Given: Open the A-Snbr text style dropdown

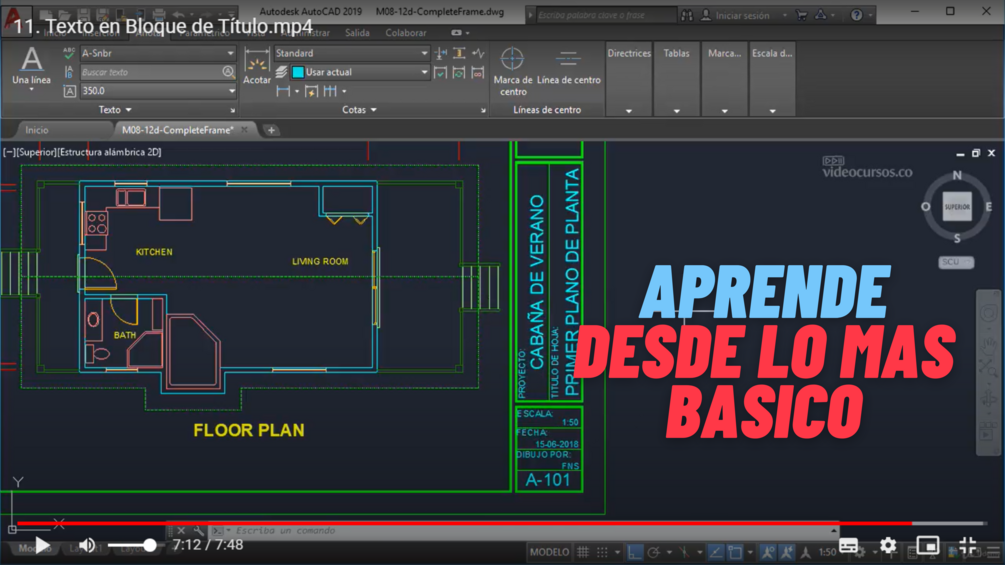Looking at the screenshot, I should (x=158, y=53).
